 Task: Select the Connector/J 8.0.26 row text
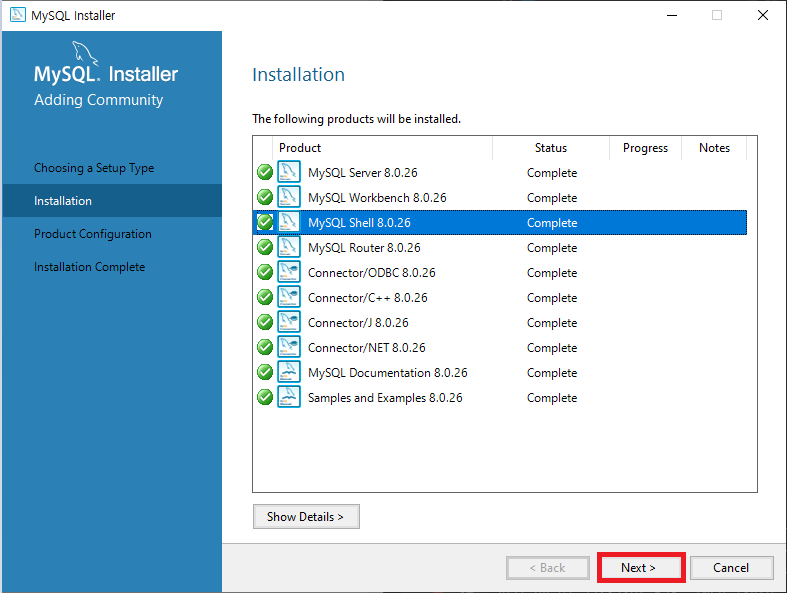coord(358,323)
